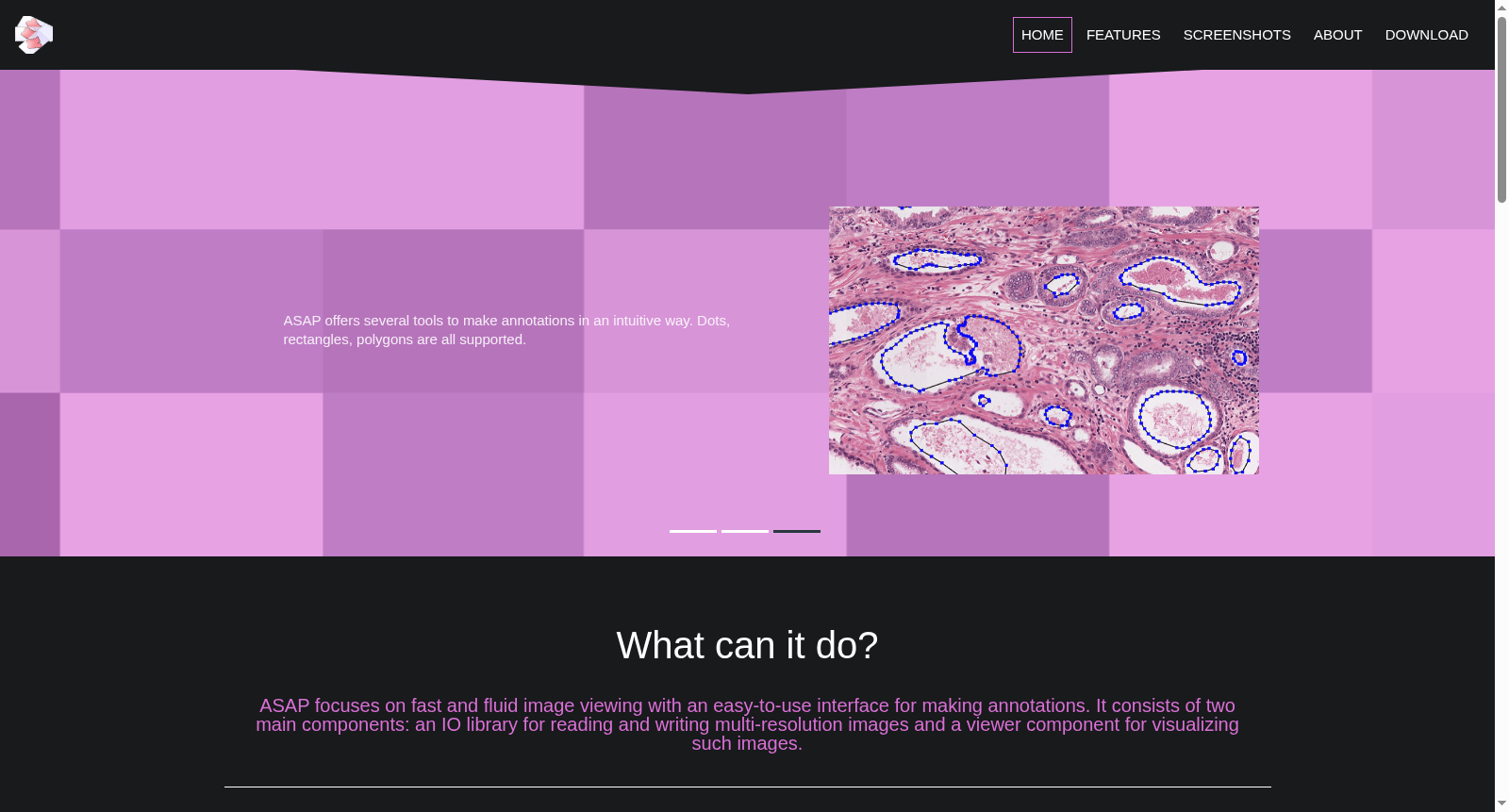Select the first carousel slide indicator
1509x812 pixels.
click(x=693, y=531)
